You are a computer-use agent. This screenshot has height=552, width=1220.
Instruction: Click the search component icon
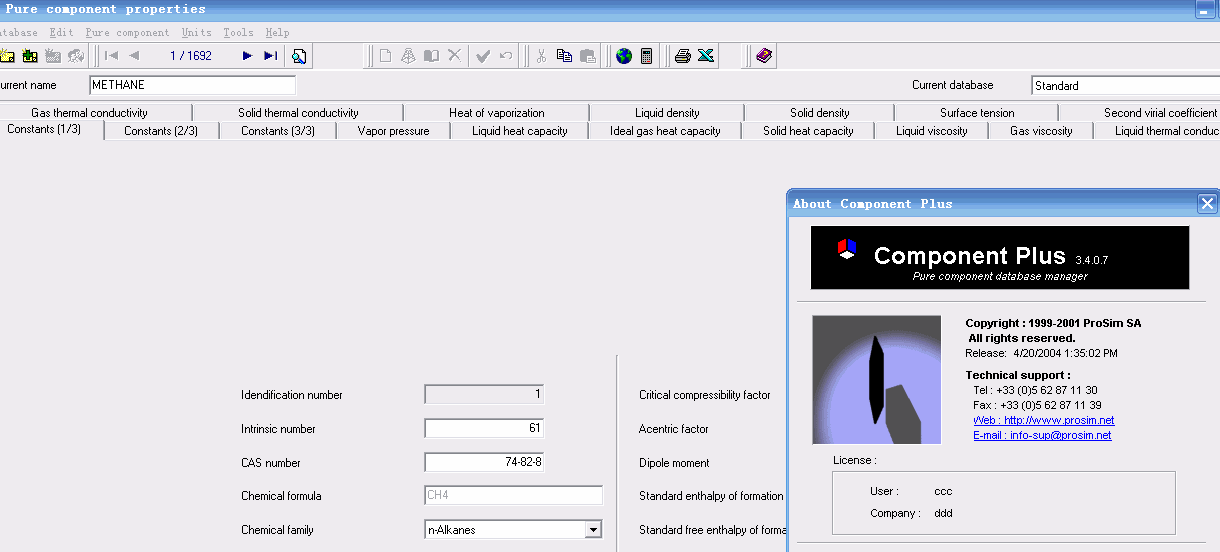point(298,56)
